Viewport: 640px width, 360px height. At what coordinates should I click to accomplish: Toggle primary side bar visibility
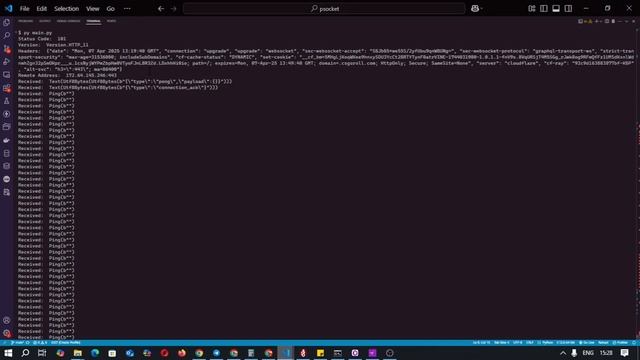coord(544,9)
